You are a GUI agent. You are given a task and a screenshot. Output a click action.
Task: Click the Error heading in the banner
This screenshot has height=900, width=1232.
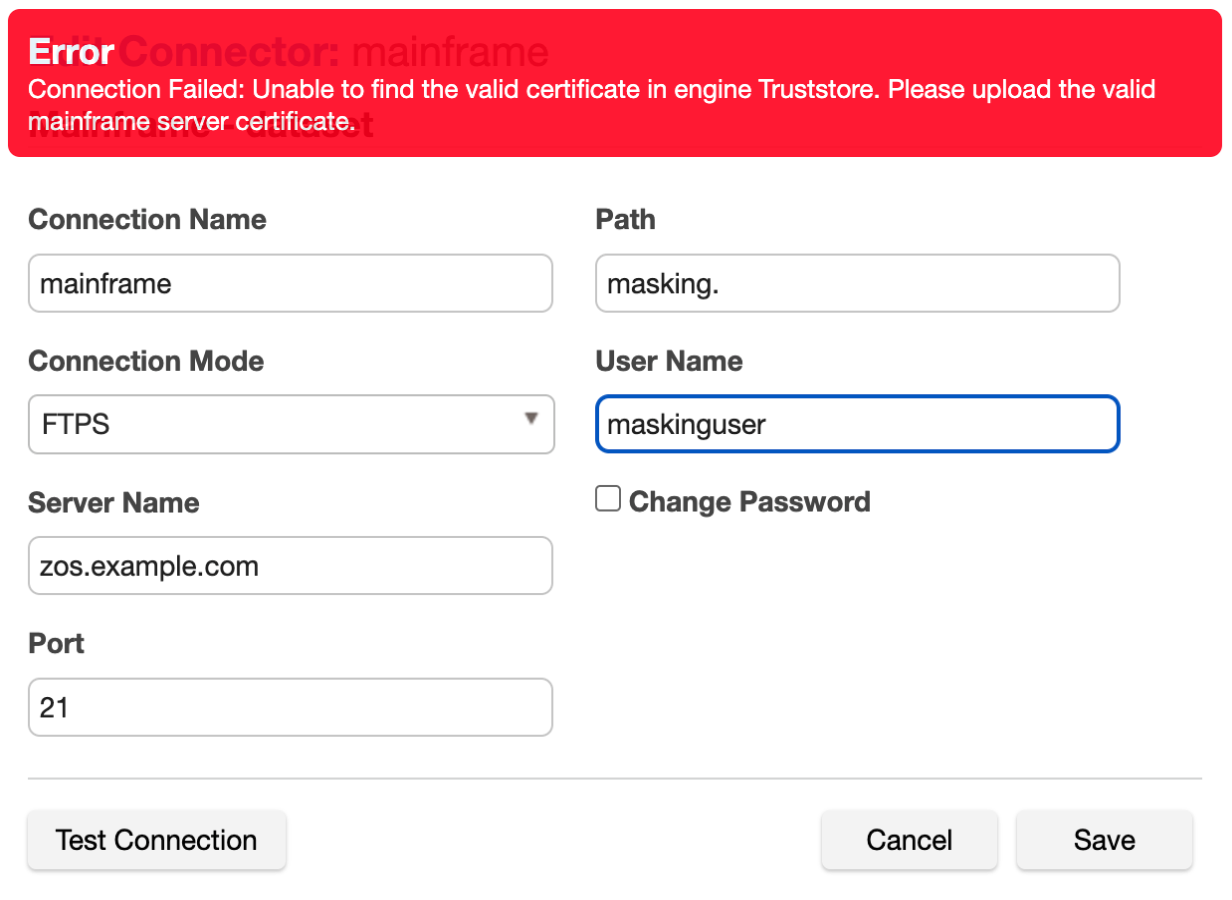[71, 51]
